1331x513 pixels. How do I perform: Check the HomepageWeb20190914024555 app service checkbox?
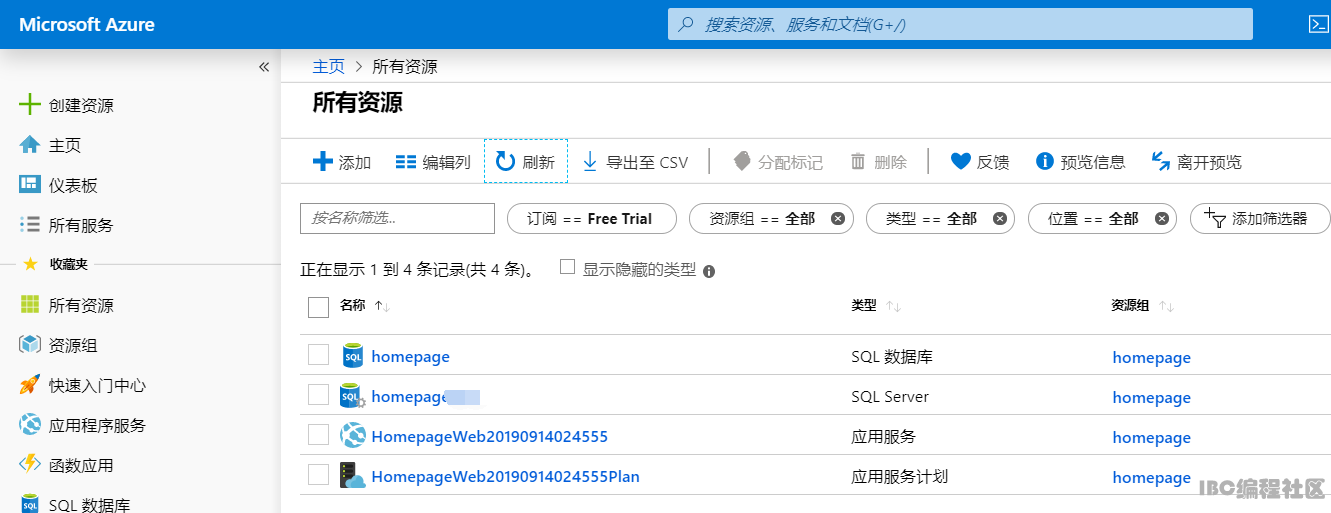(x=318, y=435)
